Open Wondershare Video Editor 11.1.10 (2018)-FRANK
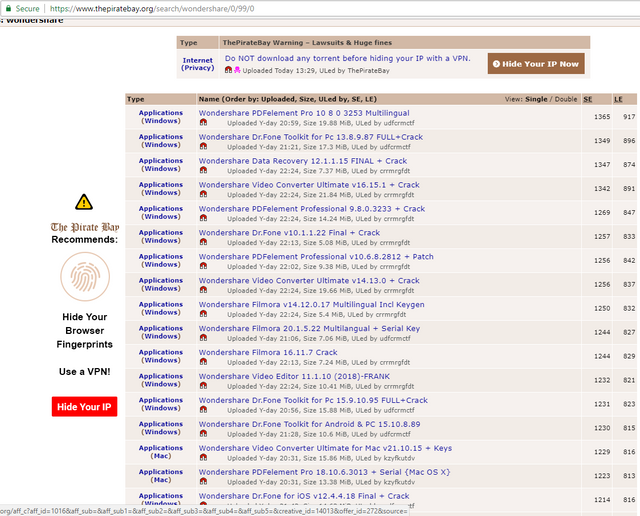Image resolution: width=640 pixels, height=516 pixels. (294, 376)
